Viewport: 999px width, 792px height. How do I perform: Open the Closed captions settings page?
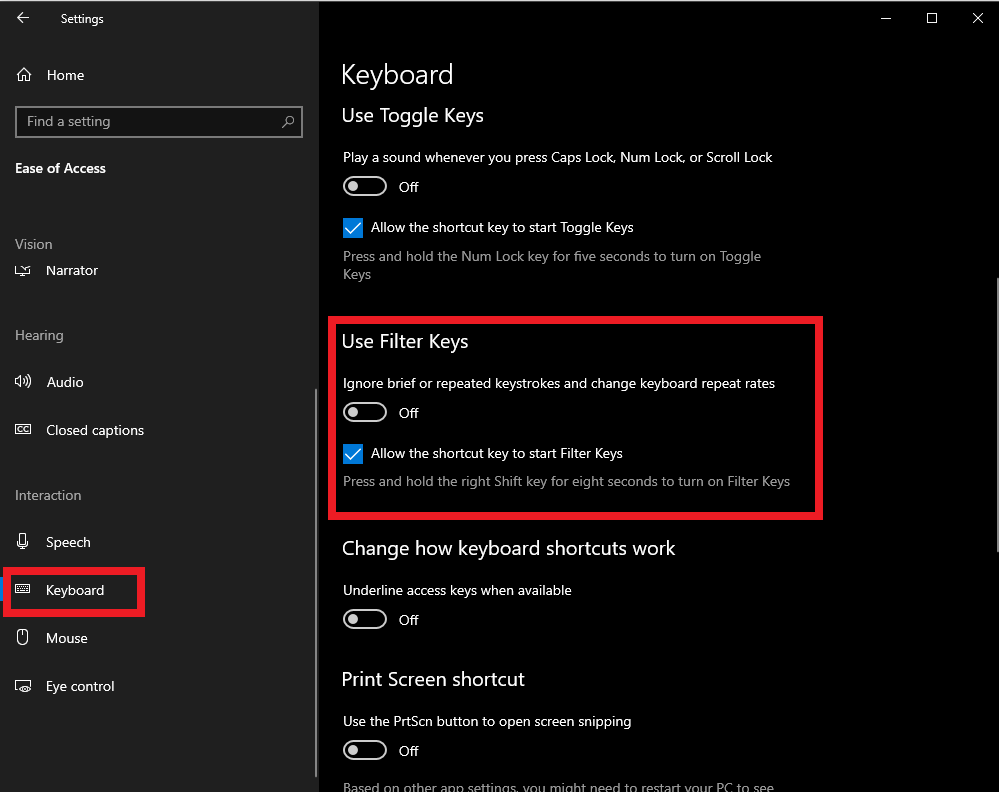click(95, 430)
